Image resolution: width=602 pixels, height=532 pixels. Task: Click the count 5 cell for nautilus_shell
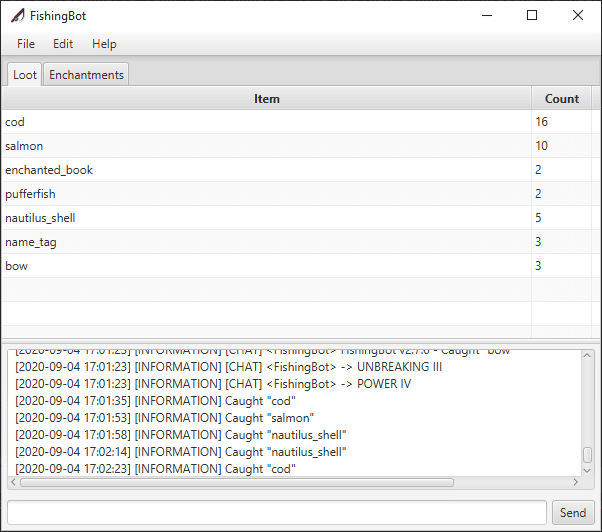click(561, 218)
